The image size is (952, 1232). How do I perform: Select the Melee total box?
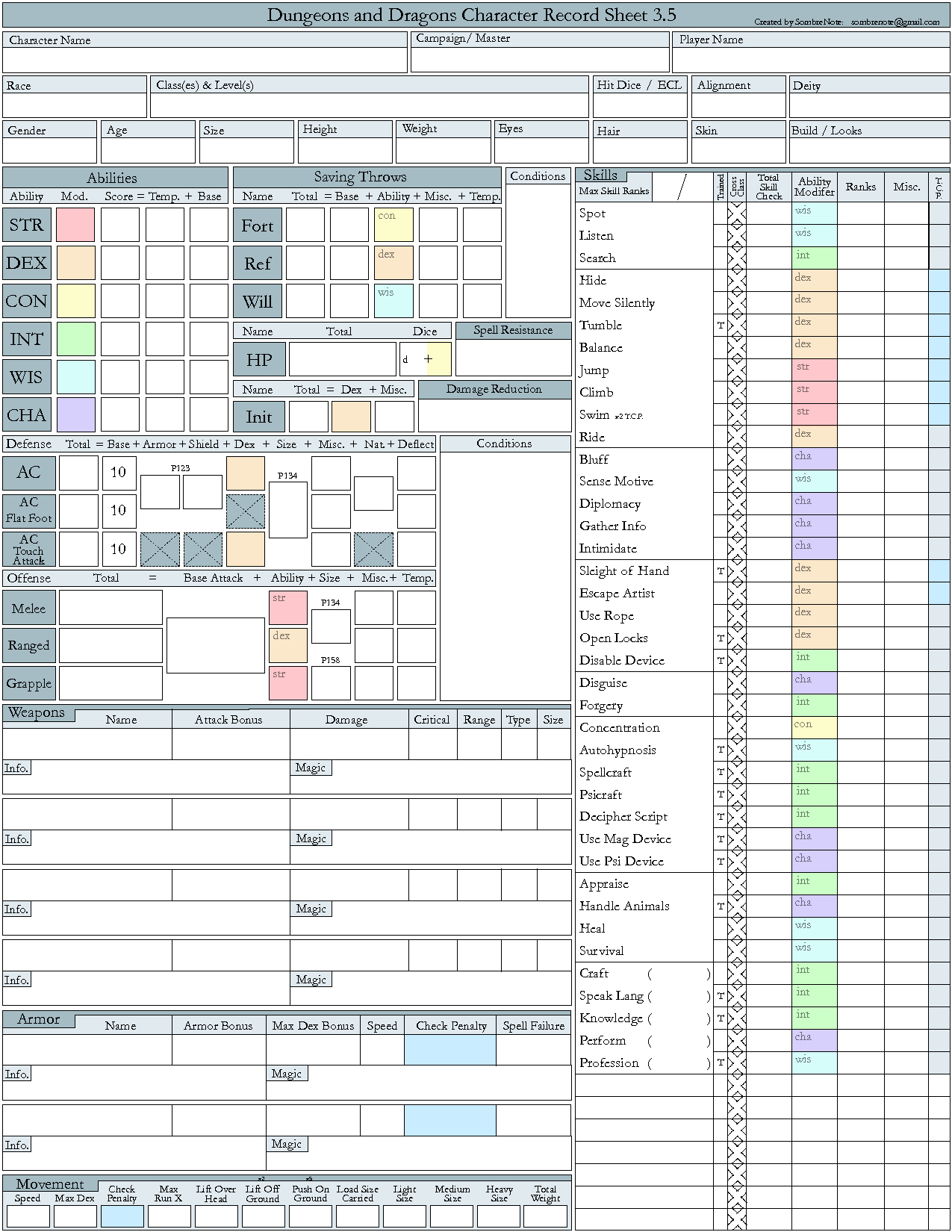pyautogui.click(x=111, y=608)
